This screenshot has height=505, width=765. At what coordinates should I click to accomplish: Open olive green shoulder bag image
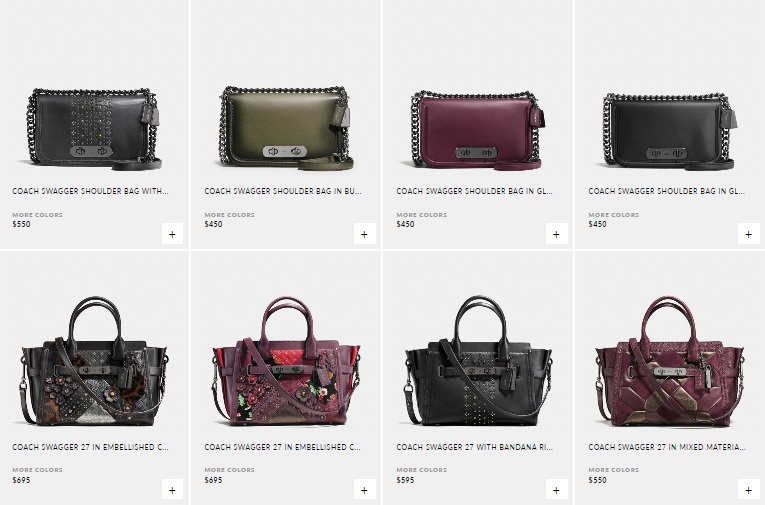coord(285,128)
